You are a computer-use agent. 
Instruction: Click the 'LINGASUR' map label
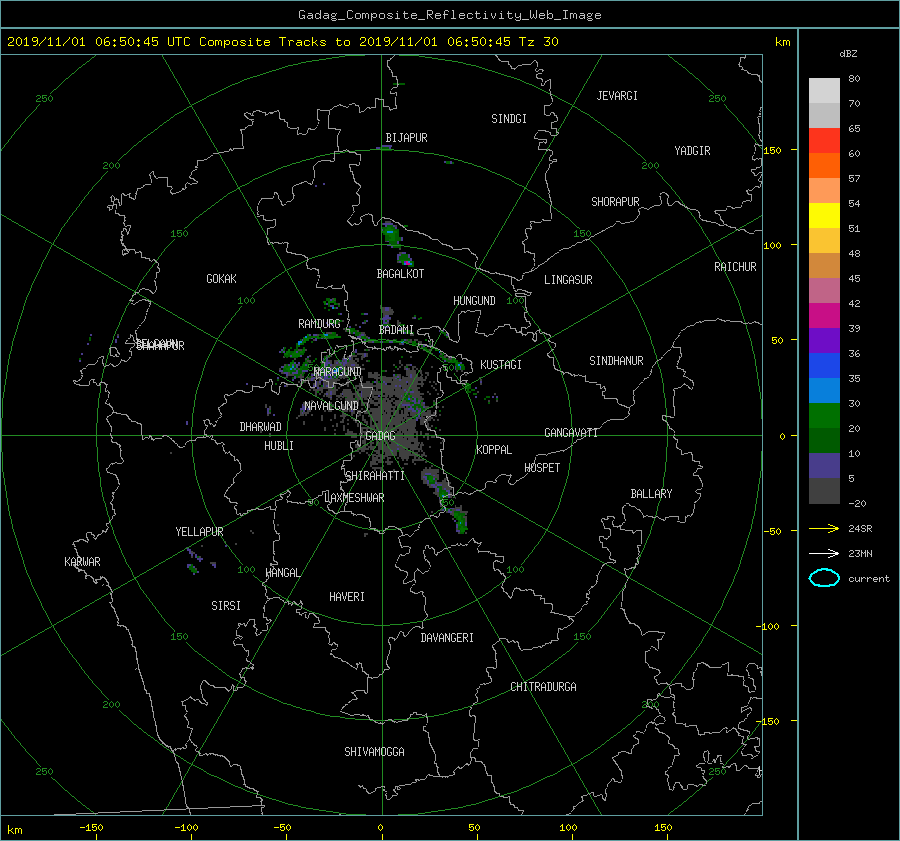pos(568,280)
